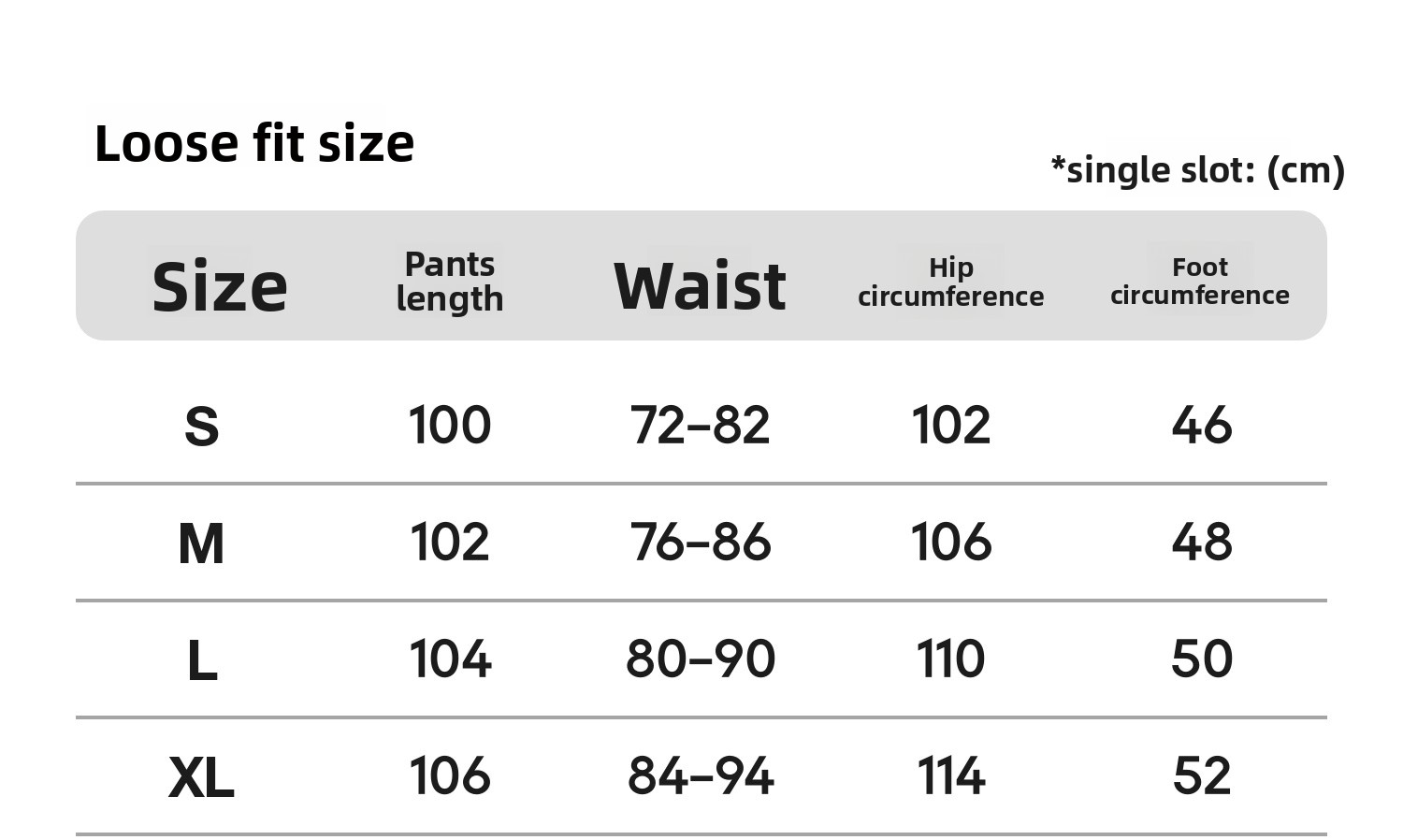The image size is (1403, 840).
Task: Click hip circumference 110 in L row
Action: point(950,659)
